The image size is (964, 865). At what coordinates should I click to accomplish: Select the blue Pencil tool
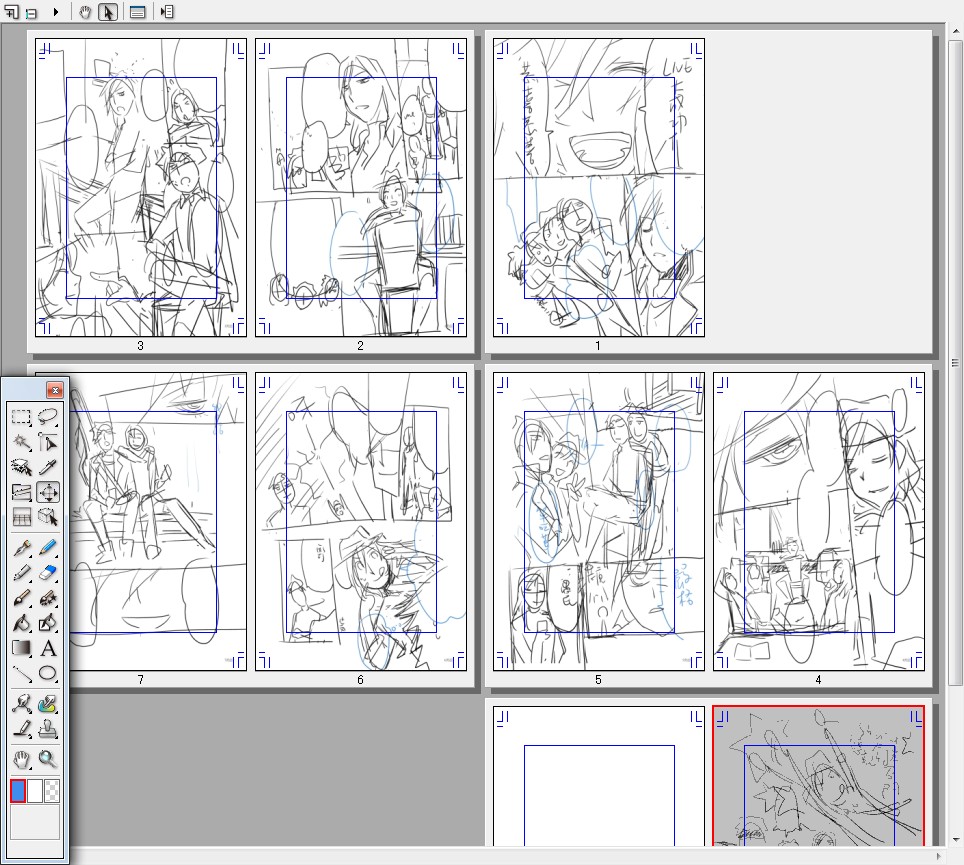coord(48,548)
